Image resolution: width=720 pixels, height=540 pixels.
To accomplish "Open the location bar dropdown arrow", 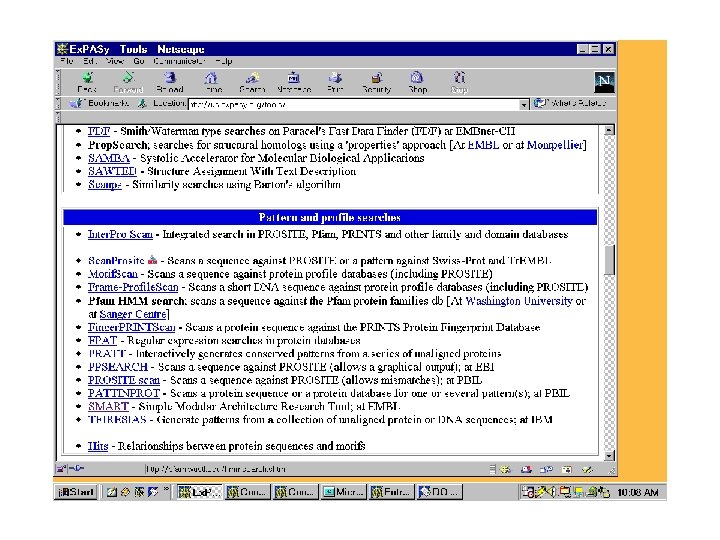I will [524, 105].
